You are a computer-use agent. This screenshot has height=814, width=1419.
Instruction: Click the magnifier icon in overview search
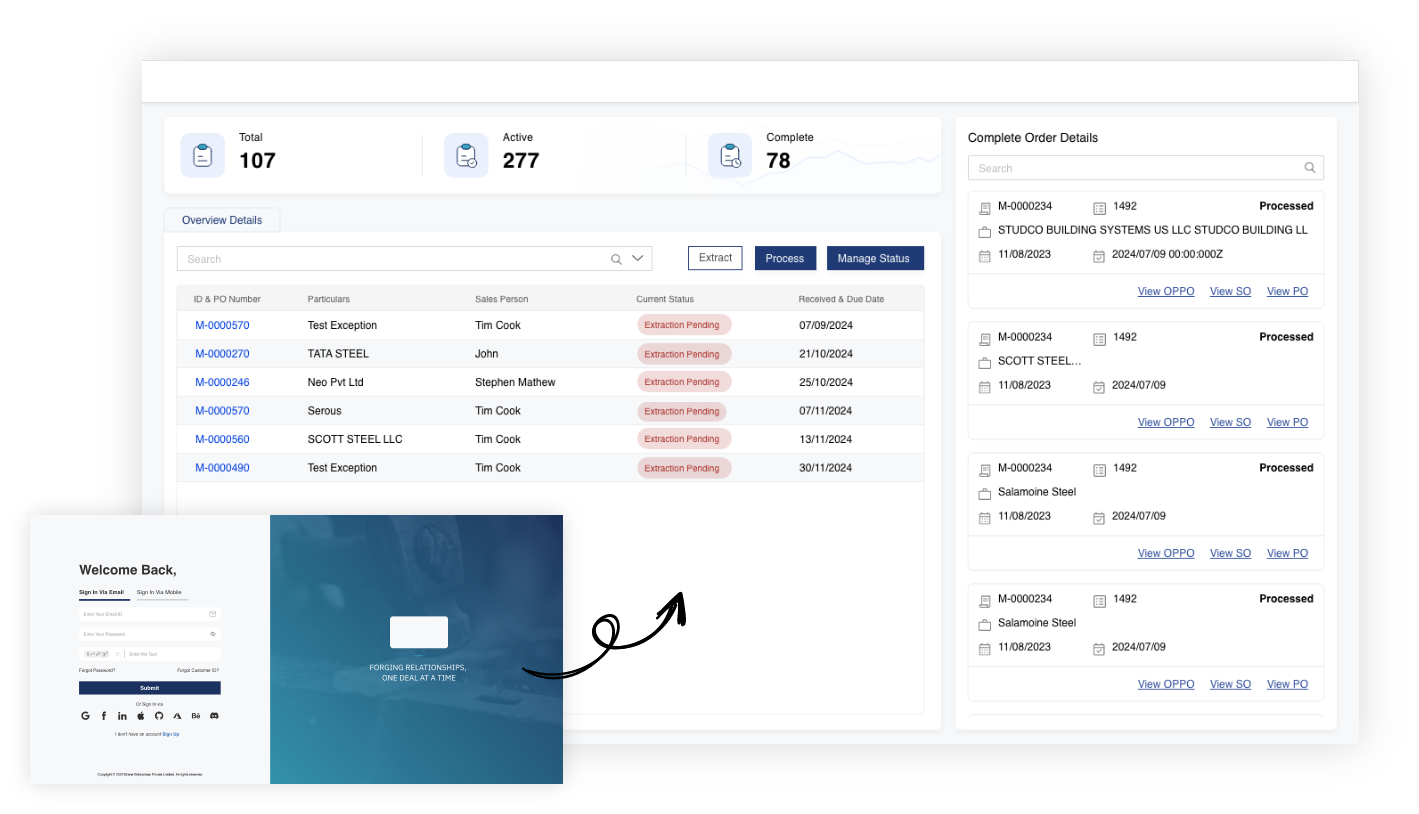click(616, 259)
